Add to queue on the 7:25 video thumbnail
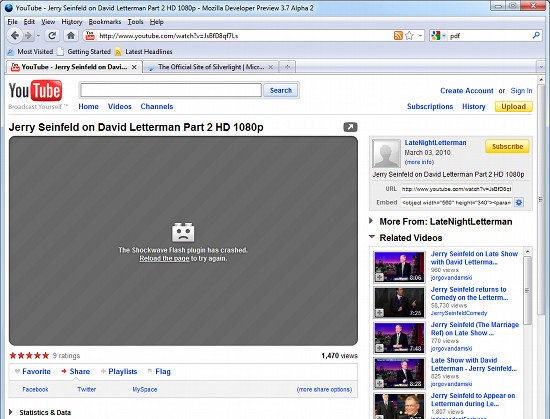 coord(380,312)
